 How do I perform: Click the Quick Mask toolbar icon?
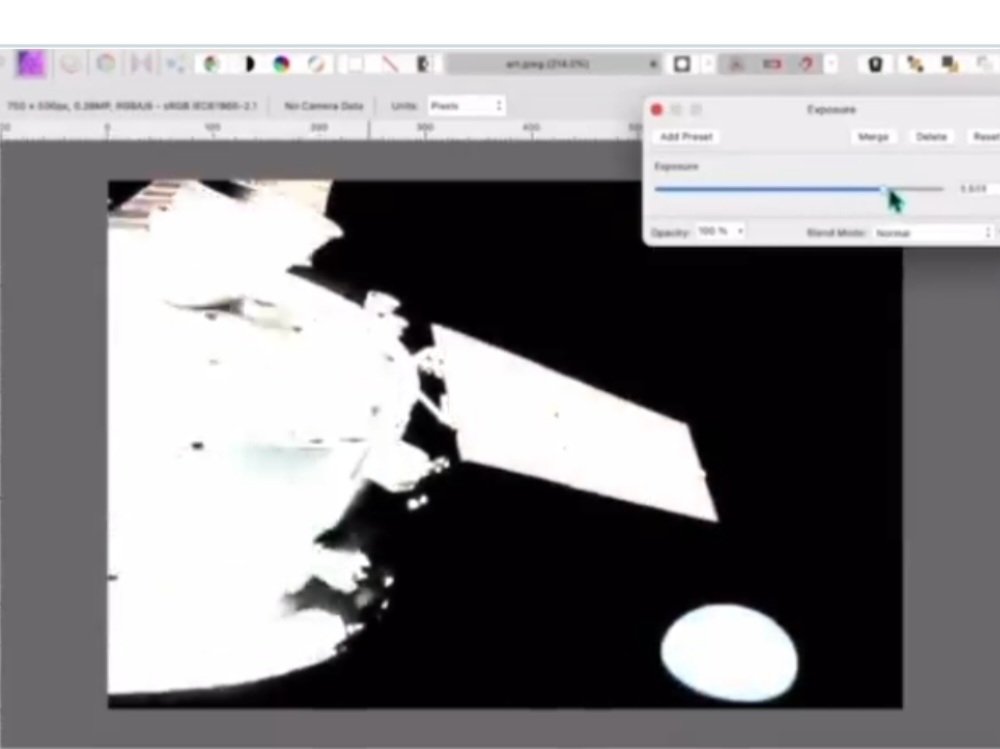click(x=682, y=64)
